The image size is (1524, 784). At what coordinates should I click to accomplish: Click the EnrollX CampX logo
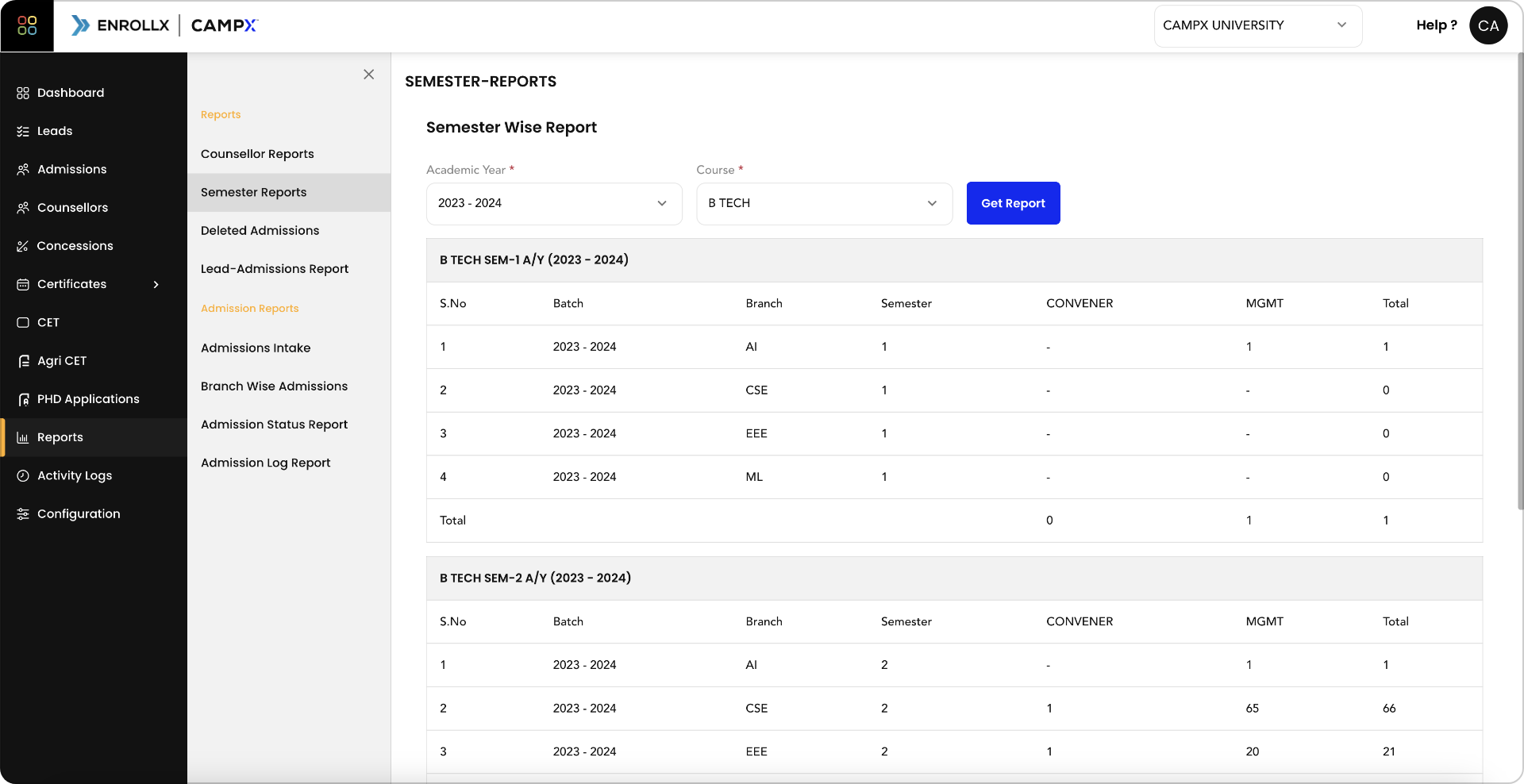coord(164,25)
